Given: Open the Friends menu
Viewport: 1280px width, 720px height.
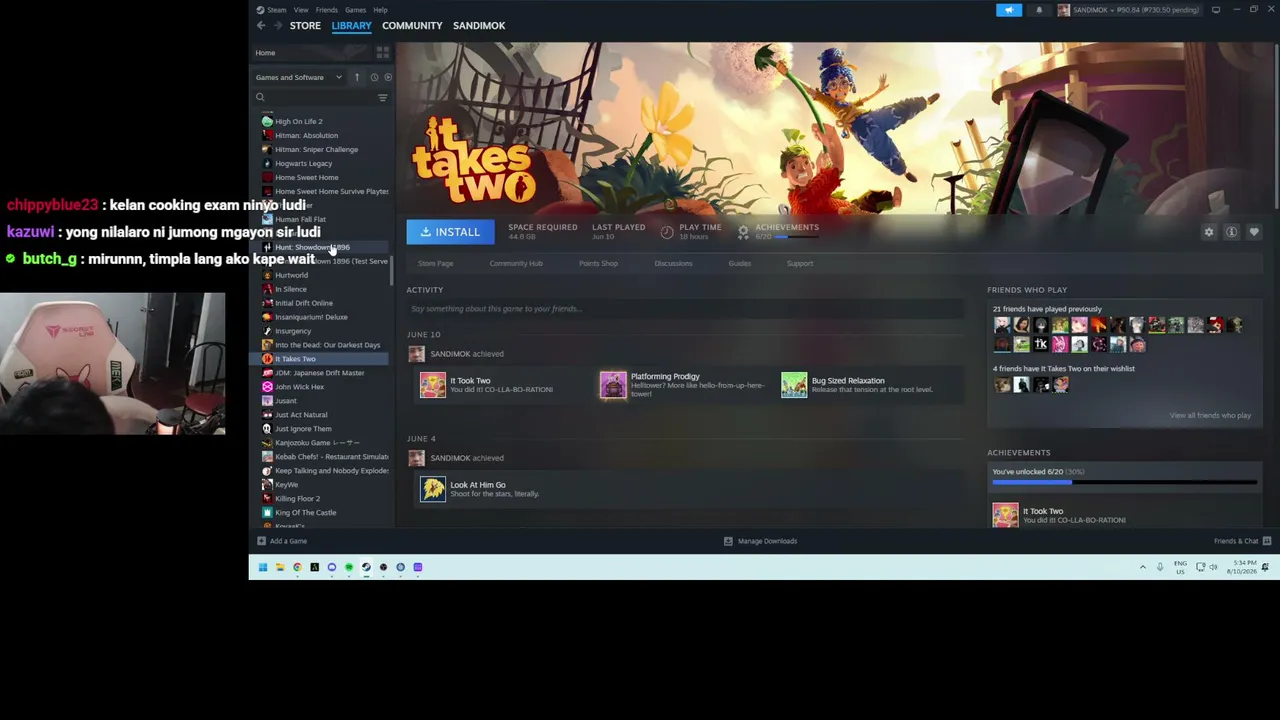Looking at the screenshot, I should [327, 10].
